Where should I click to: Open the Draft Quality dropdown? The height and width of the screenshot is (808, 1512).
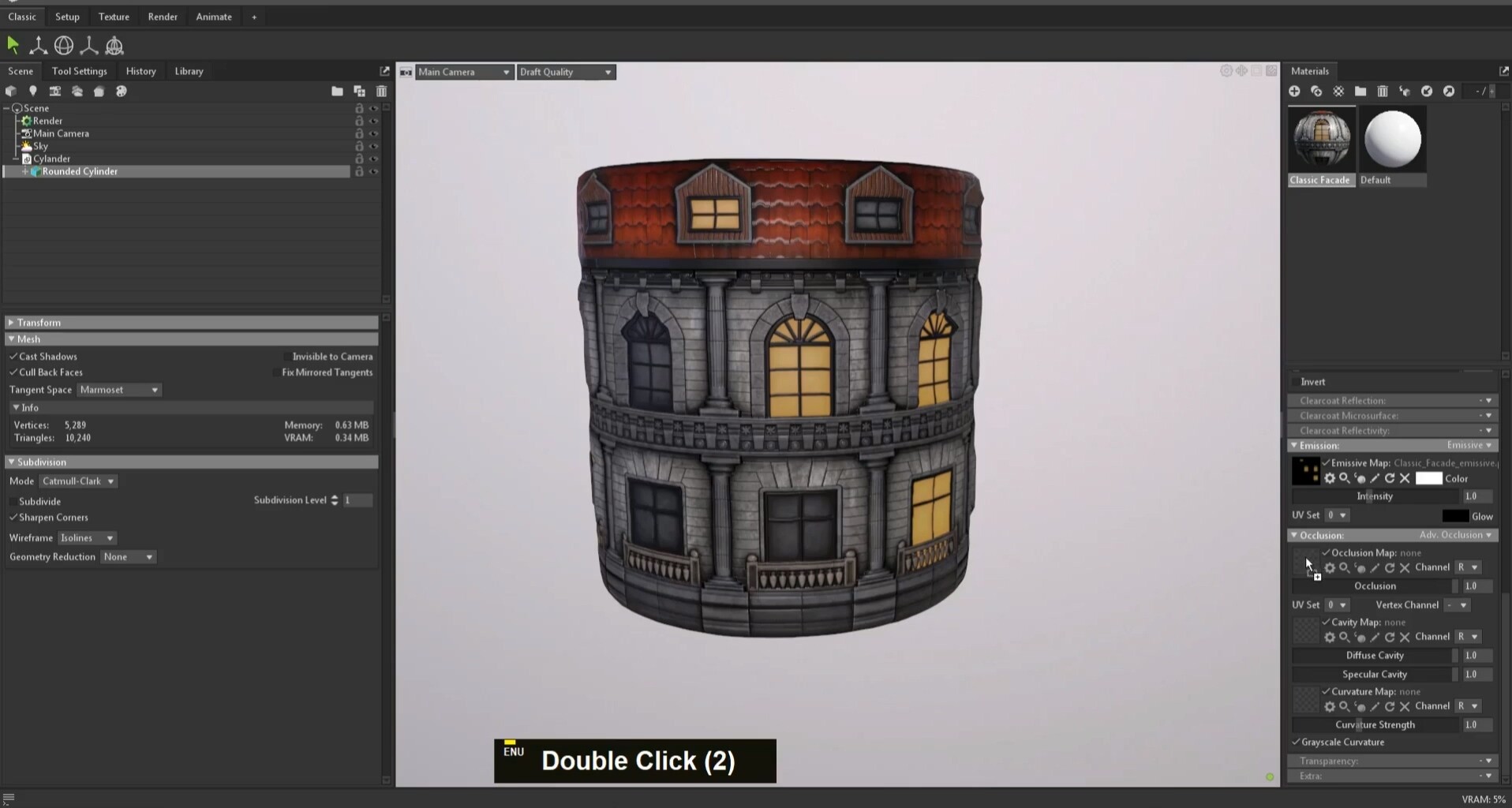click(x=566, y=72)
